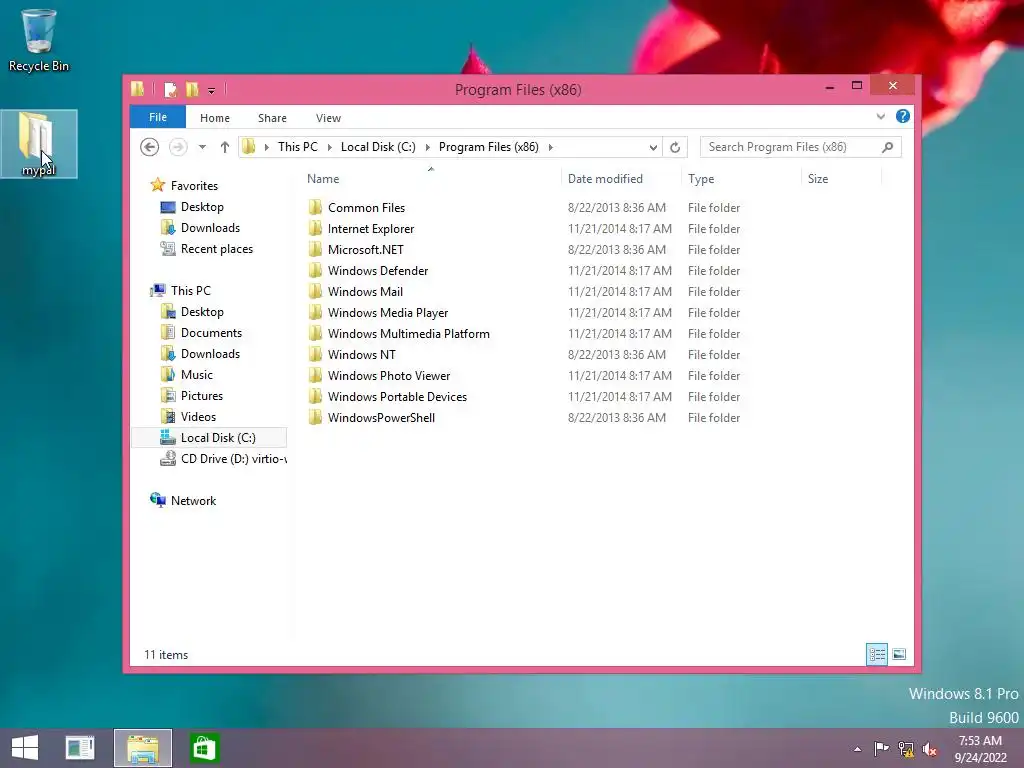
Task: Select CD Drive (D:) virtio in navigation pane
Action: coord(223,459)
